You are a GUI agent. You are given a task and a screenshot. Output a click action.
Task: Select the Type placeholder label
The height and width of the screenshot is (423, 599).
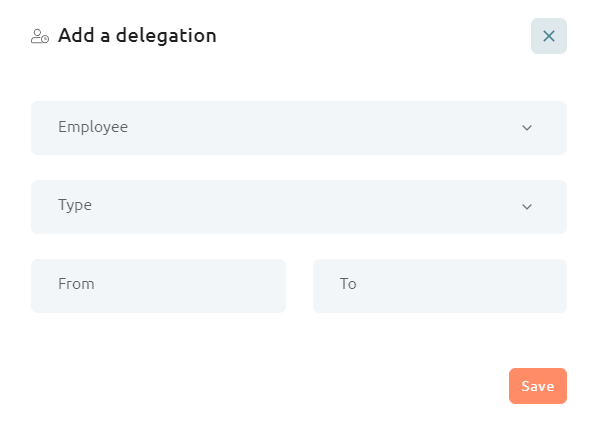(75, 206)
